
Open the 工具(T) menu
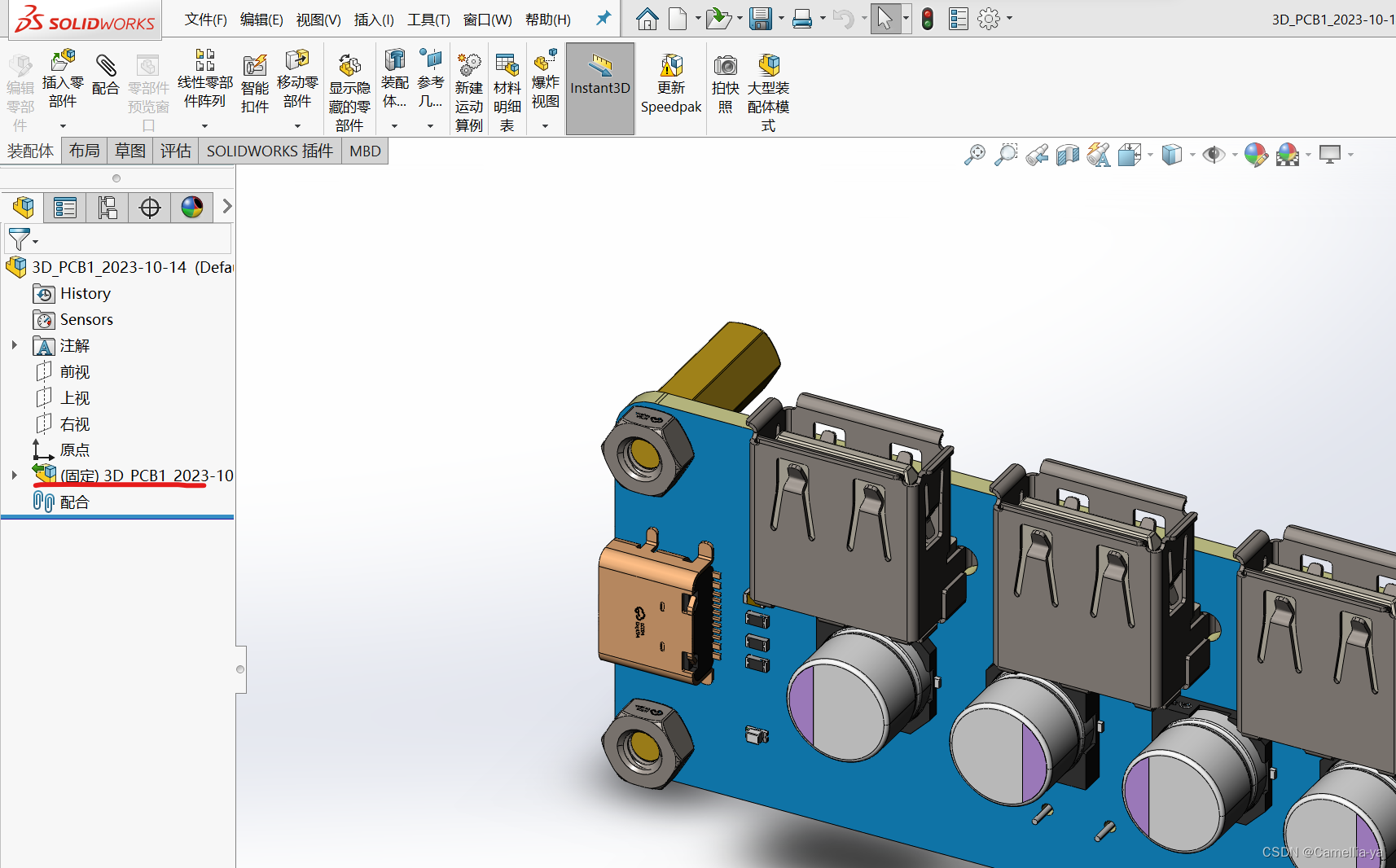tap(428, 20)
